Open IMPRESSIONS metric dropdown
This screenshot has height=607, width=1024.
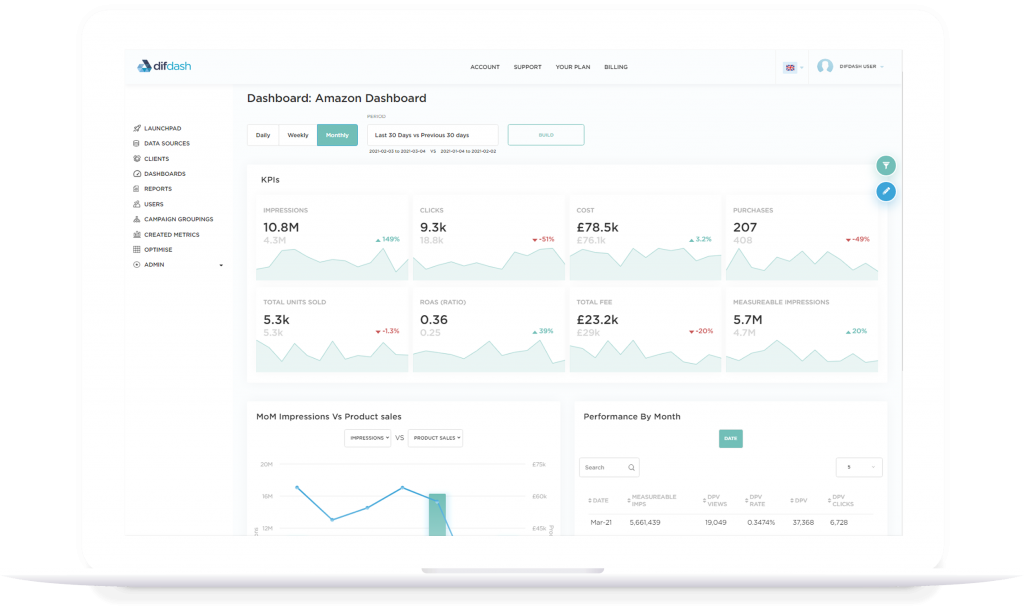click(x=368, y=438)
